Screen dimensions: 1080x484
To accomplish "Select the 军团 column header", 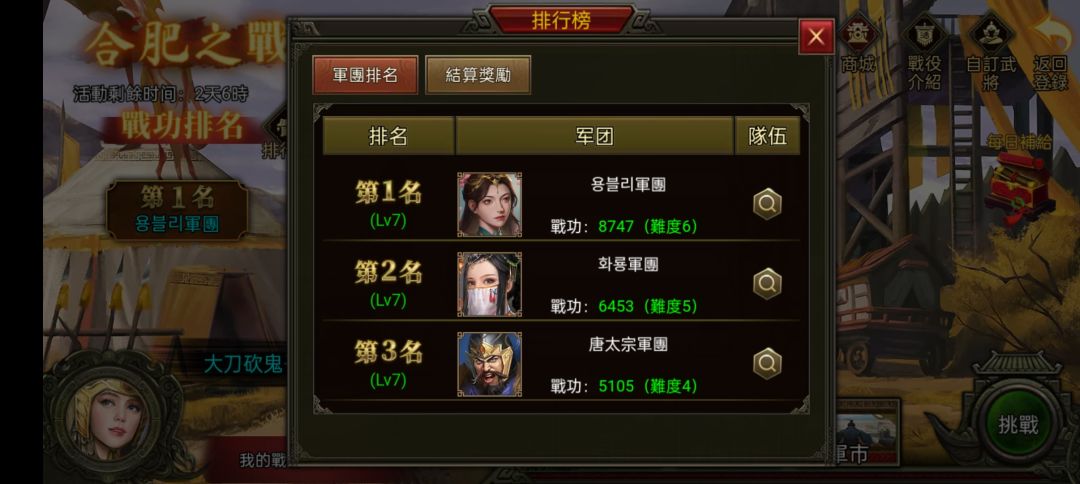I will [x=594, y=136].
